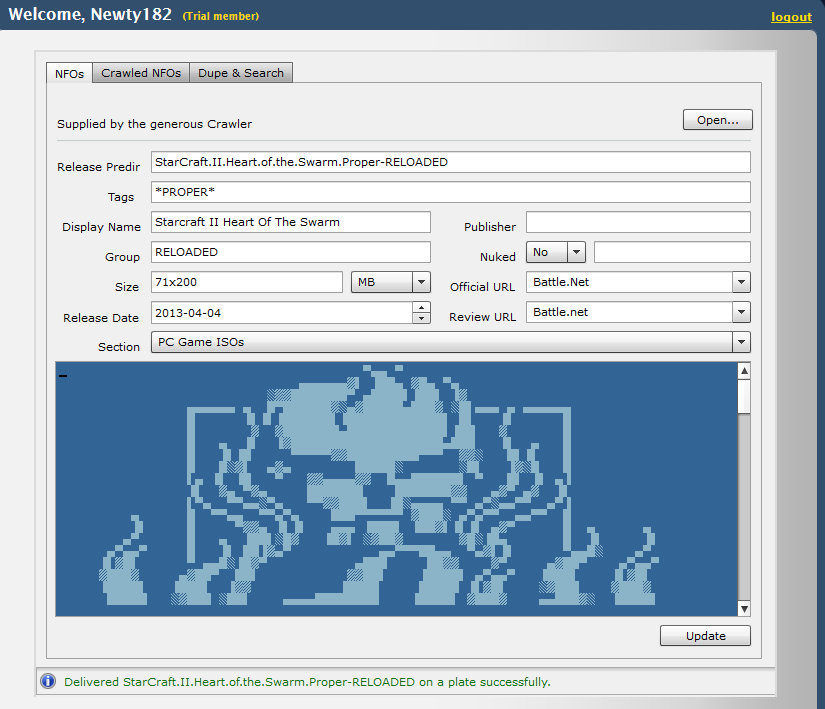Open the MB size unit dropdown
This screenshot has width=825, height=709.
[x=390, y=282]
